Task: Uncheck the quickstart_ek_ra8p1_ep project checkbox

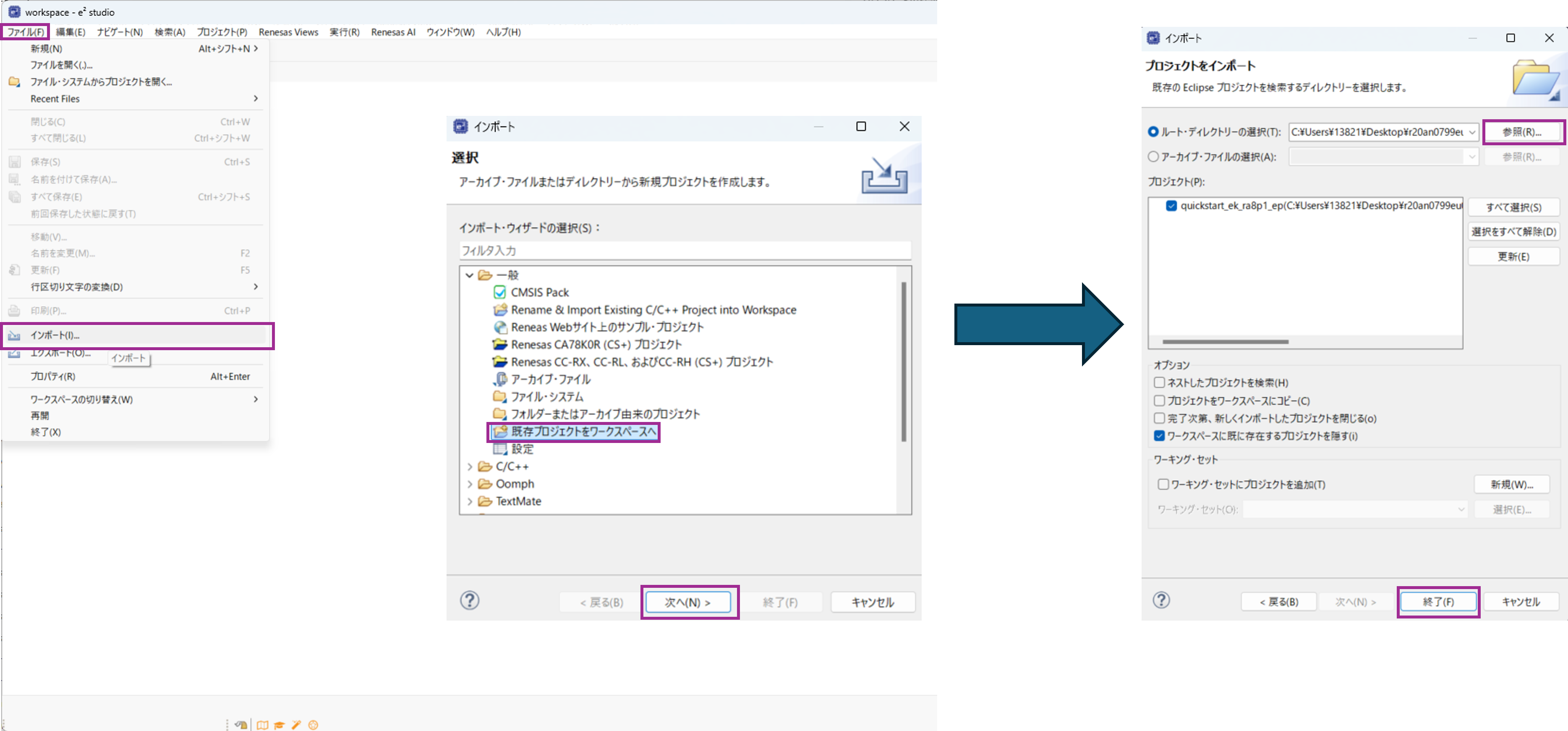Action: click(1171, 206)
